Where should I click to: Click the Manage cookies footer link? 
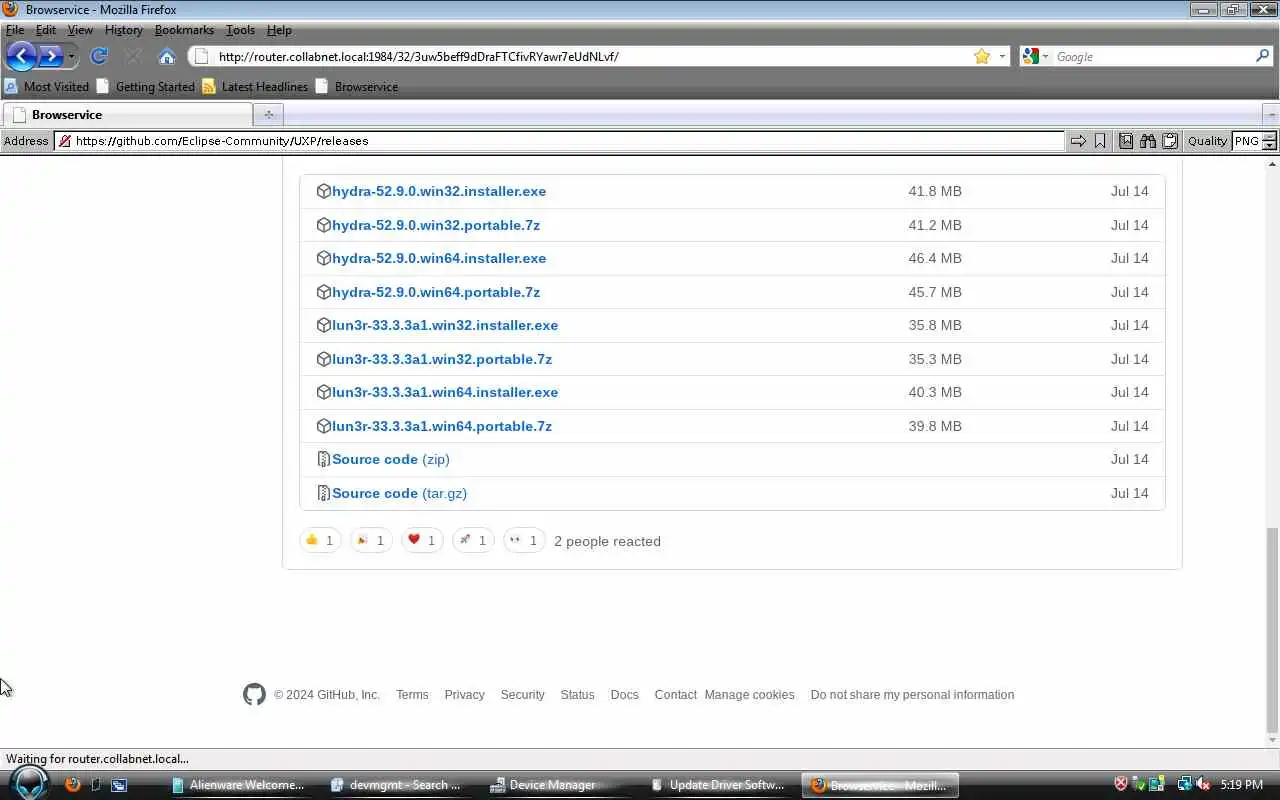(749, 694)
